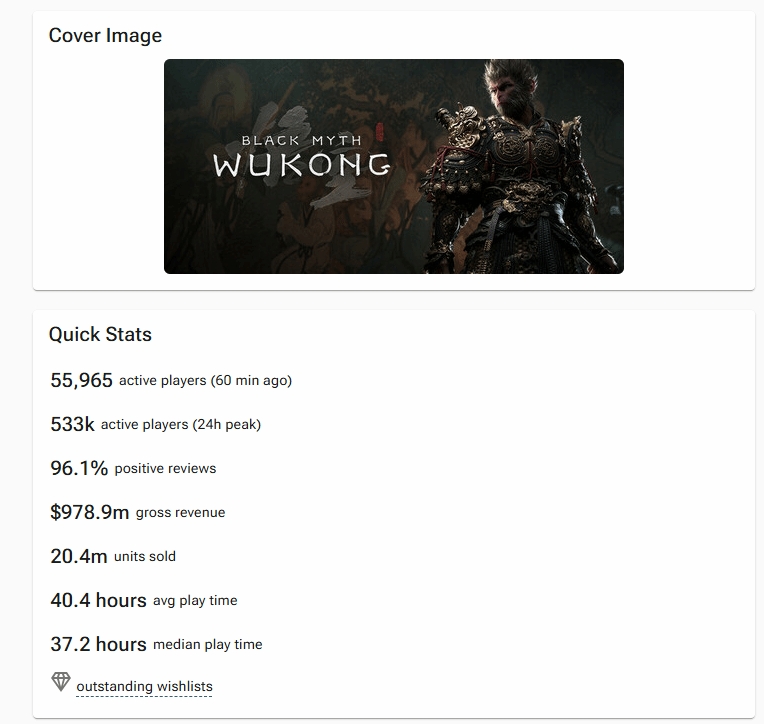Click the active players (24h peak) label

click(180, 424)
